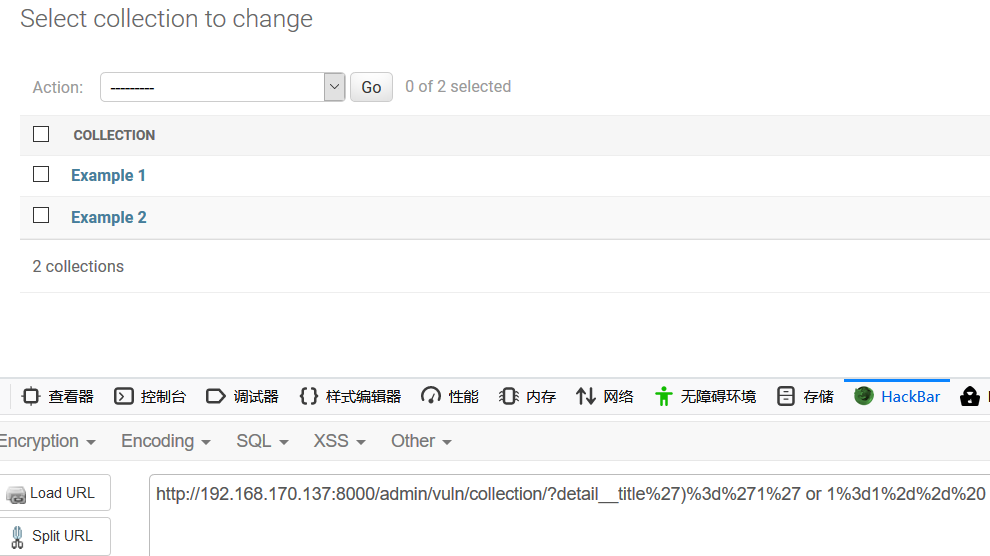
Task: Switch to the HackBar tab
Action: 897,396
